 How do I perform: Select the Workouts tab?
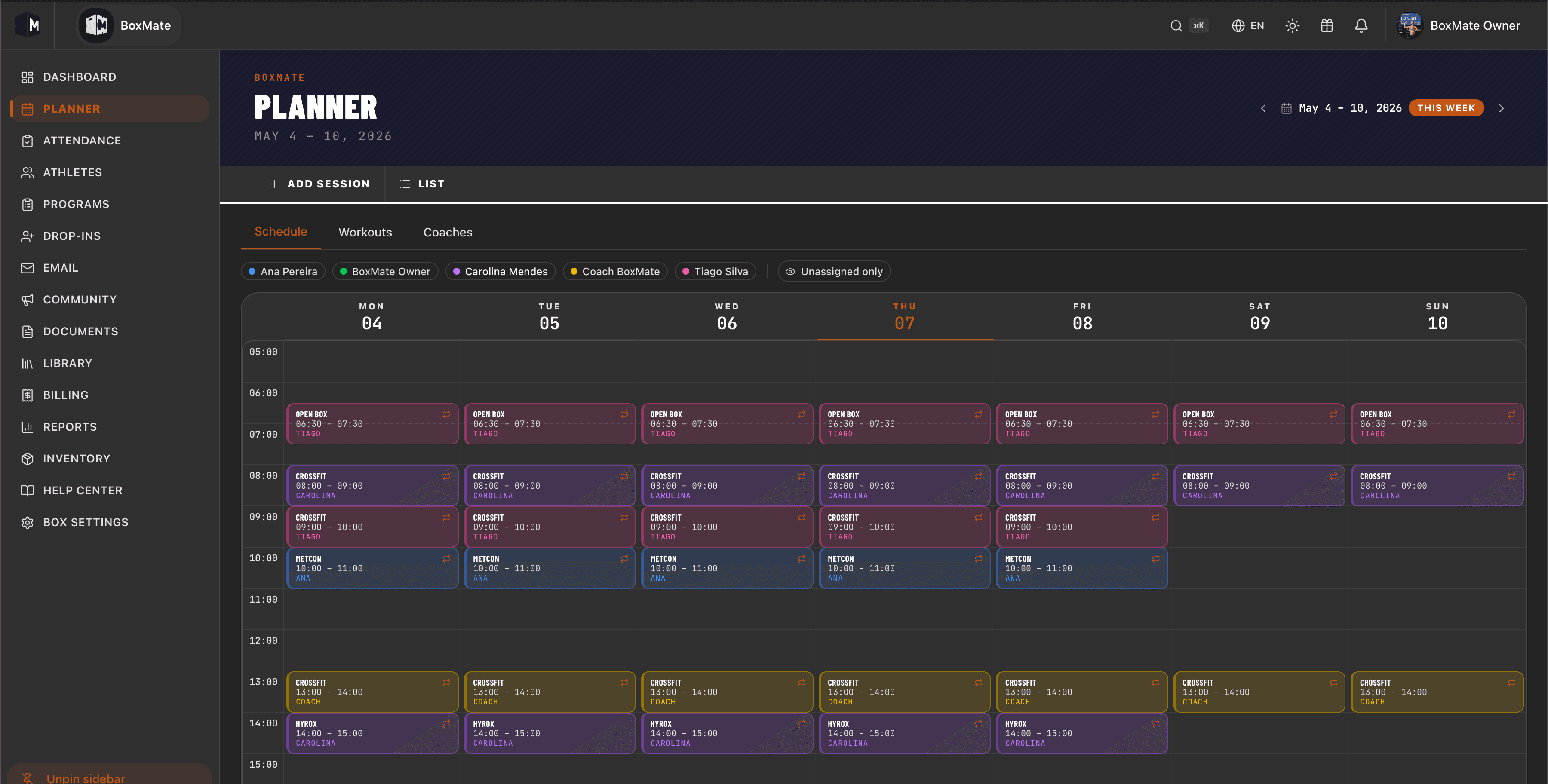coord(365,233)
